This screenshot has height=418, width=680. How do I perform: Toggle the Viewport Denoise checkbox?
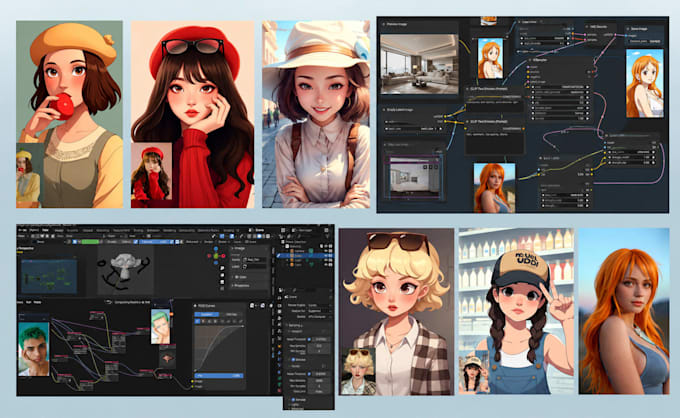[x=293, y=360]
